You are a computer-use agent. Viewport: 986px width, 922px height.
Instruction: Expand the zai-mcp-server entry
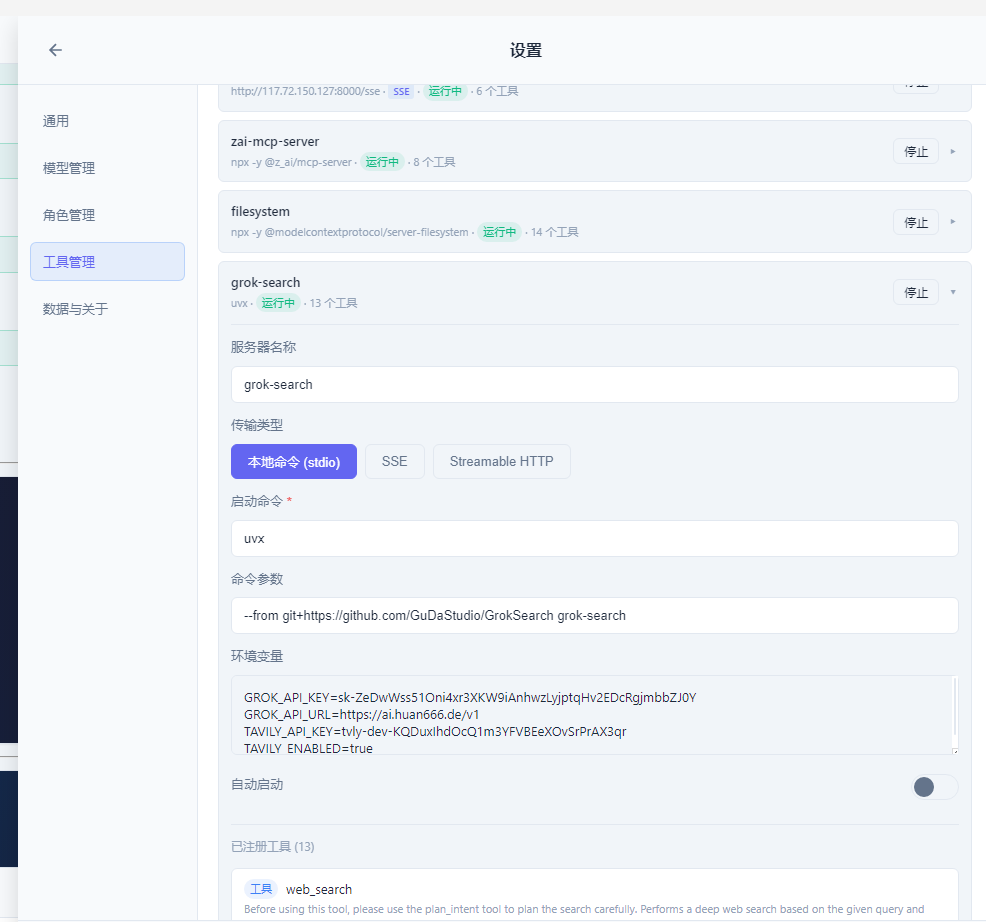point(953,152)
